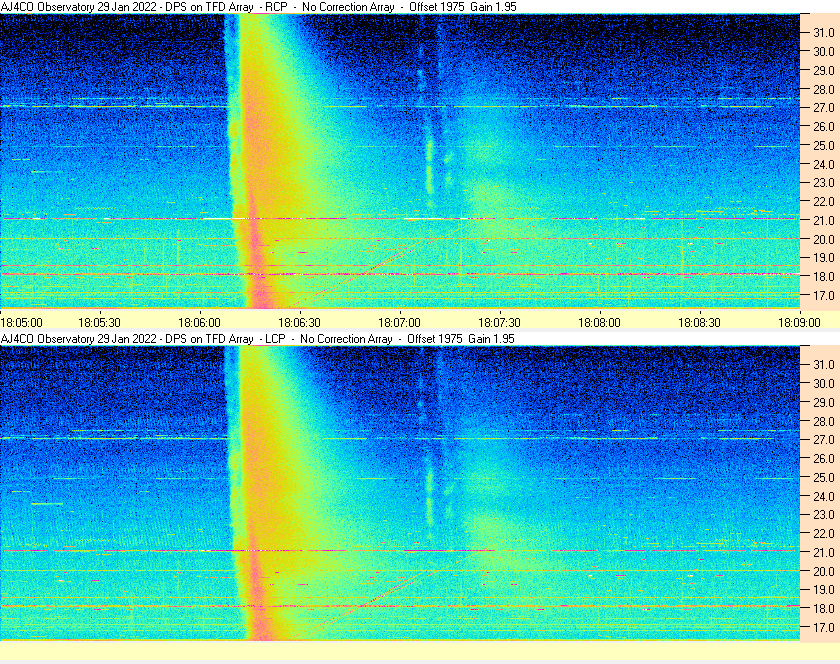Viewport: 840px width, 664px height.
Task: Click the 30.0 frequency label, LCP plot
Action: [x=824, y=383]
